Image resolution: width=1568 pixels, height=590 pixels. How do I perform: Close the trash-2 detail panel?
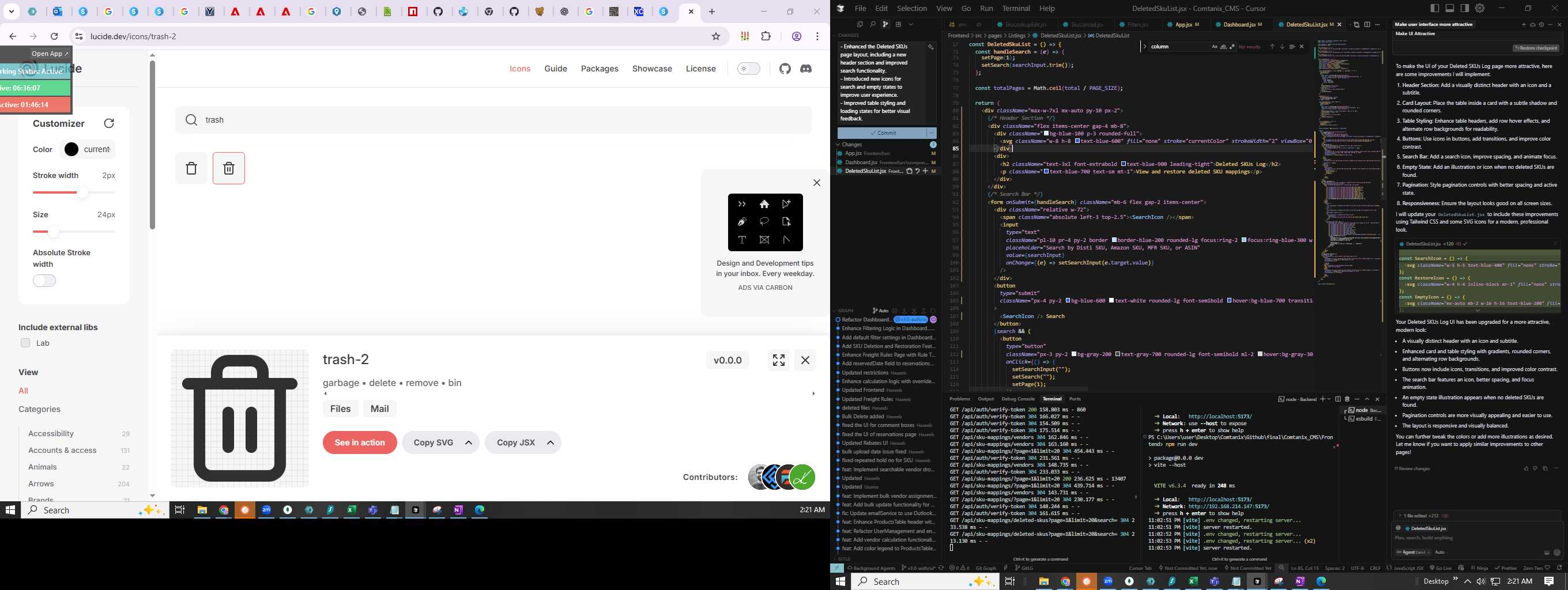click(x=805, y=360)
